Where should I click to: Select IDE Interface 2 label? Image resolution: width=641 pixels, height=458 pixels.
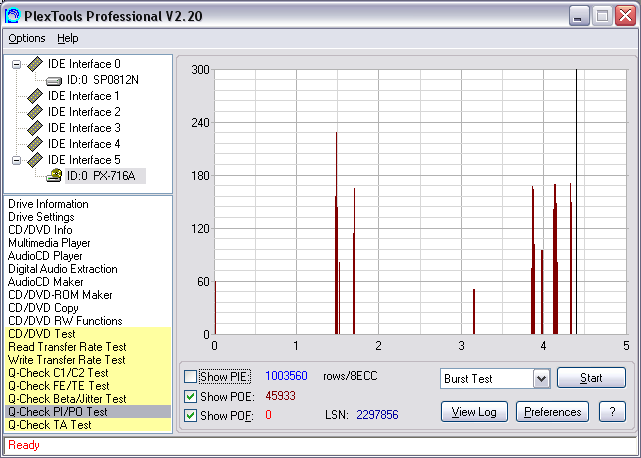84,112
